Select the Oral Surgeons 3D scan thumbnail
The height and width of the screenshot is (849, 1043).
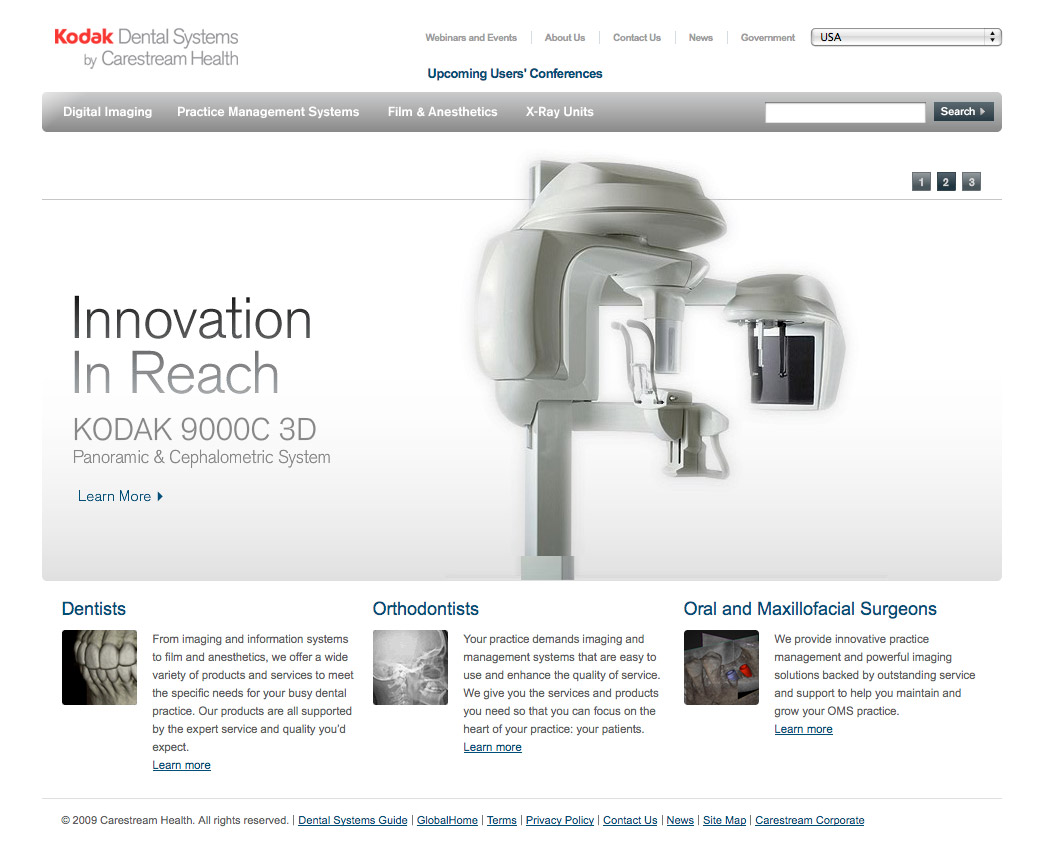click(721, 667)
